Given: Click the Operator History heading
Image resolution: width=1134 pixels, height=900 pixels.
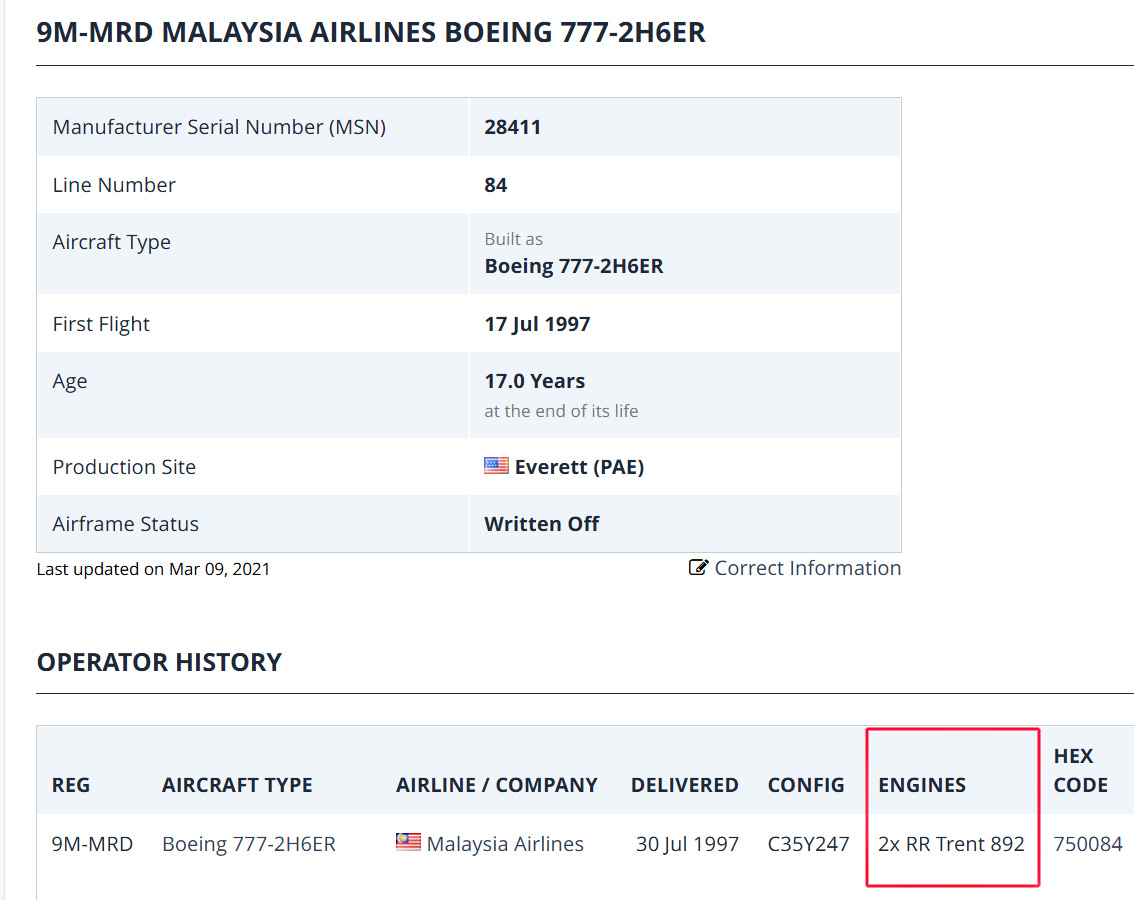Looking at the screenshot, I should click(x=159, y=662).
